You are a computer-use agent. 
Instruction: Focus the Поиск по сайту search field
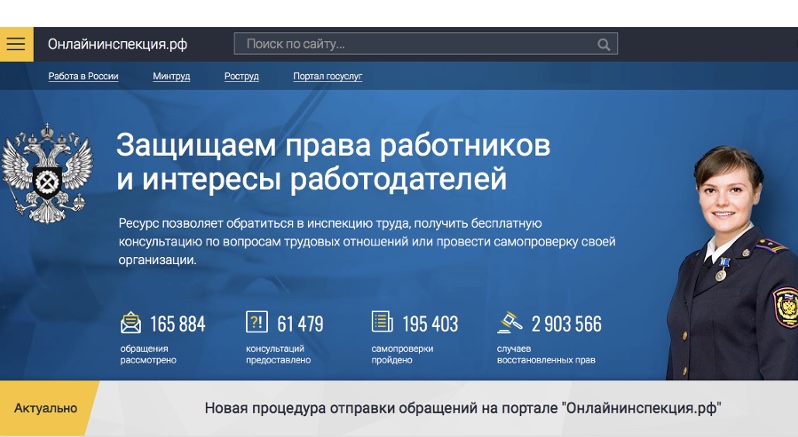pos(425,44)
